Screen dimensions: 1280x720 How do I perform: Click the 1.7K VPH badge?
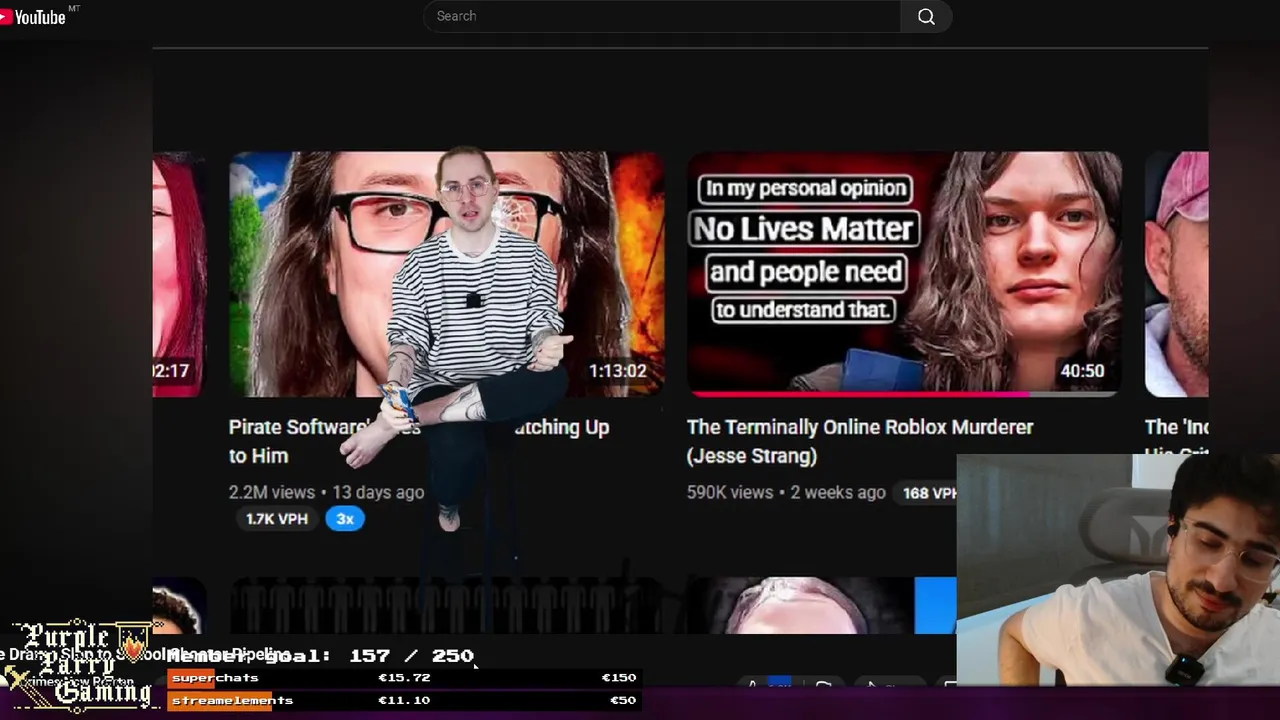point(277,519)
